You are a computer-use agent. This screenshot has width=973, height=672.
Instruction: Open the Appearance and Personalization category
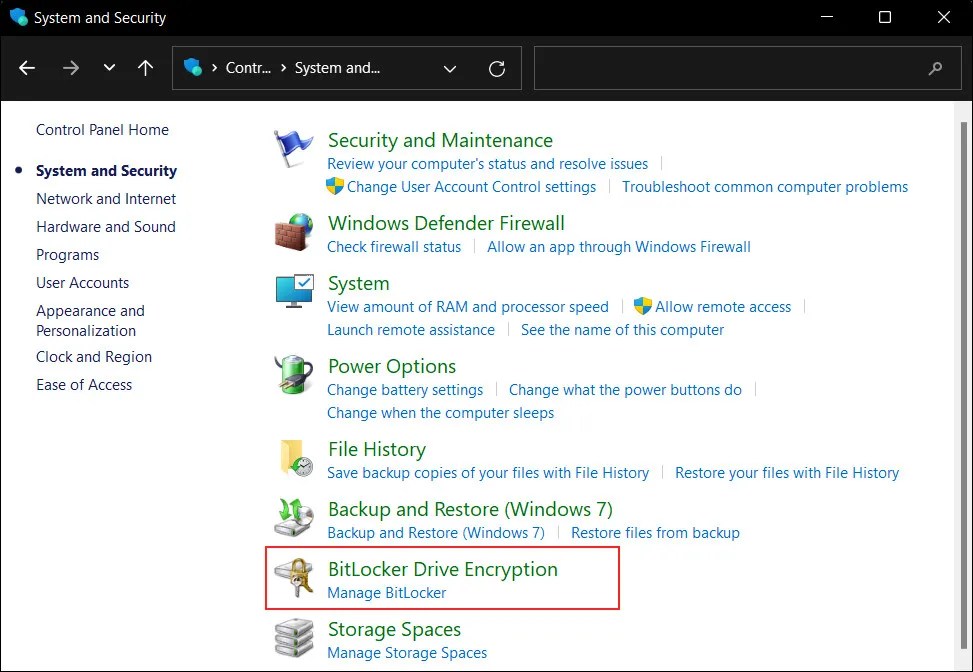pos(90,320)
